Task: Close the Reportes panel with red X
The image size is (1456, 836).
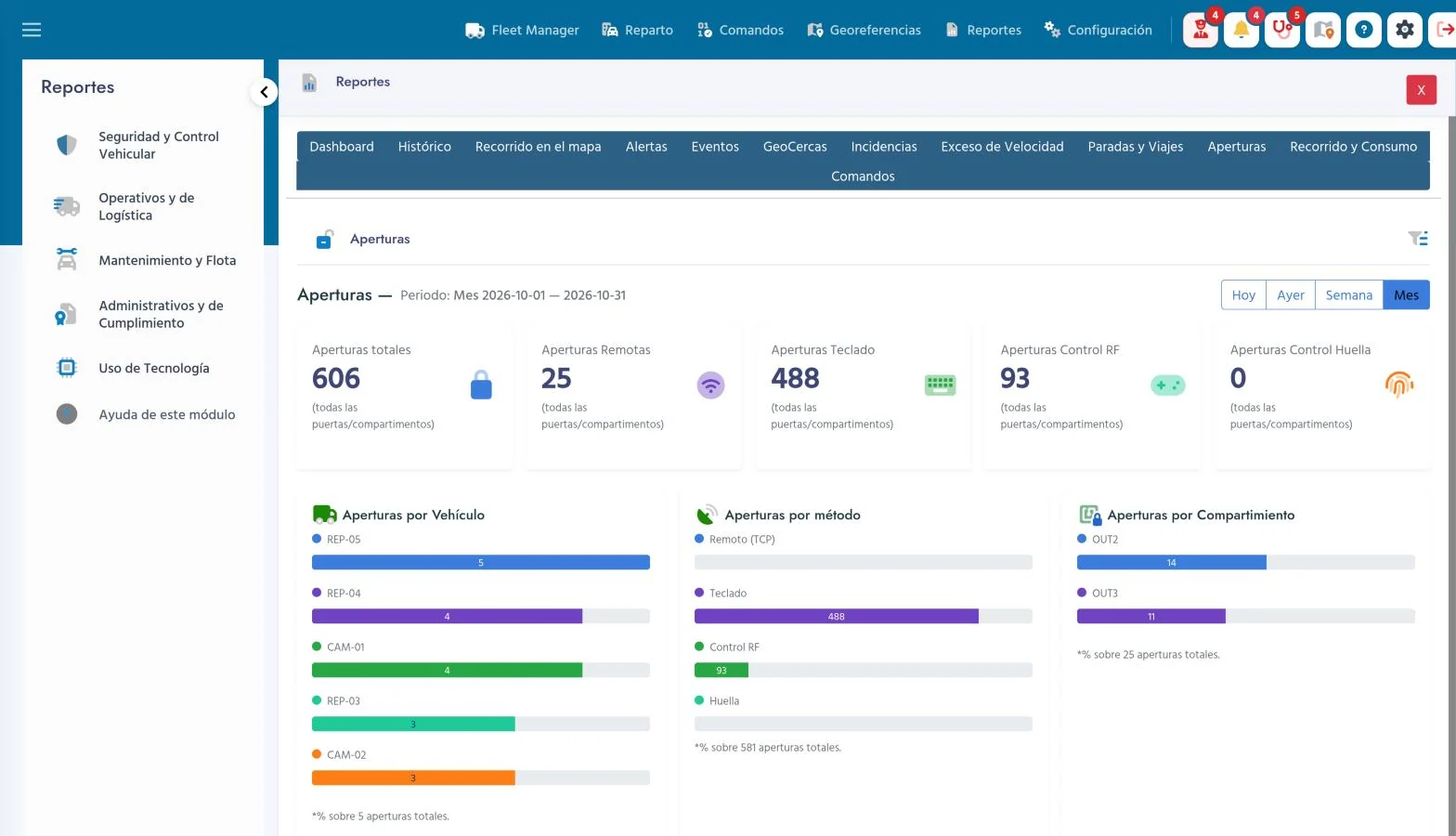Action: point(1421,90)
